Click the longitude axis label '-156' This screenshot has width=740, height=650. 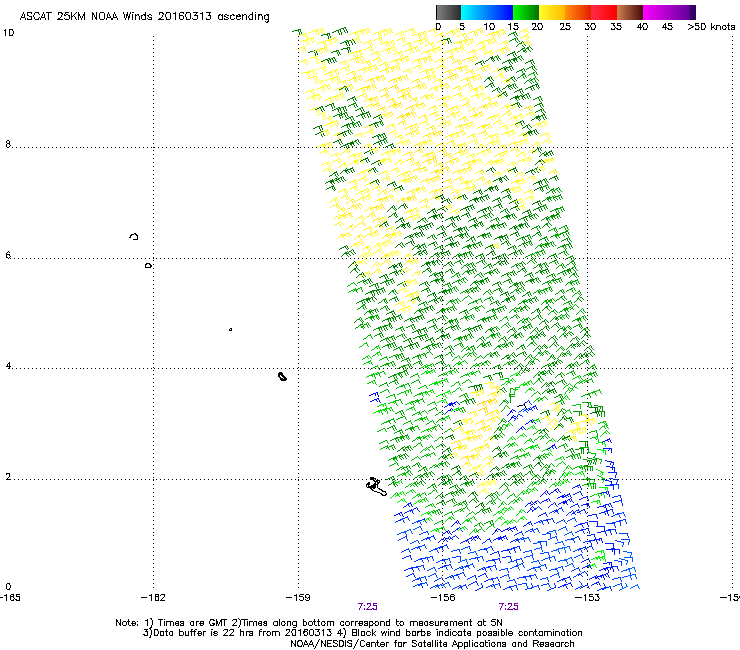(x=443, y=598)
